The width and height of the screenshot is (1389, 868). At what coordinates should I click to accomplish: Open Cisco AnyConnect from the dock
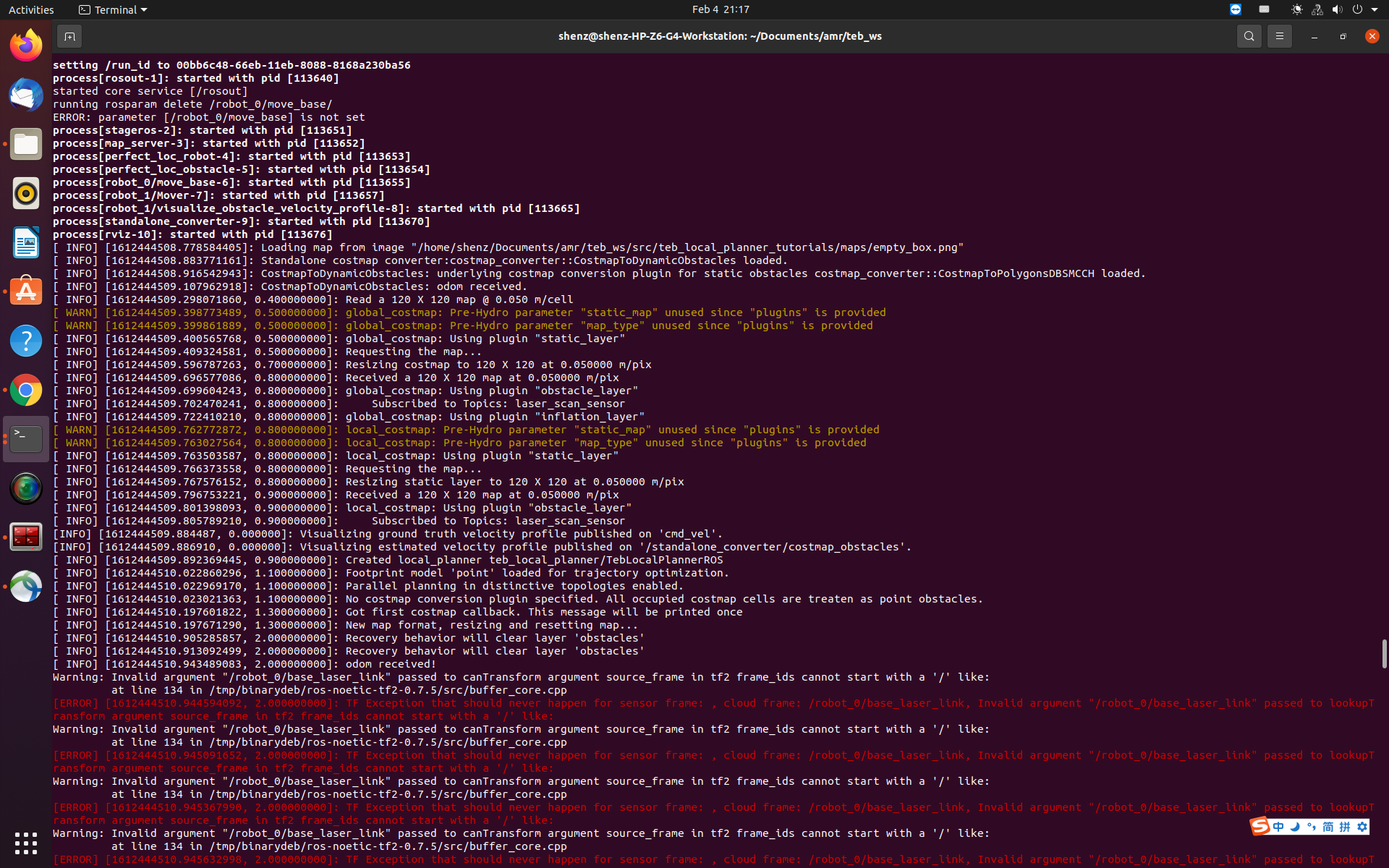25,586
